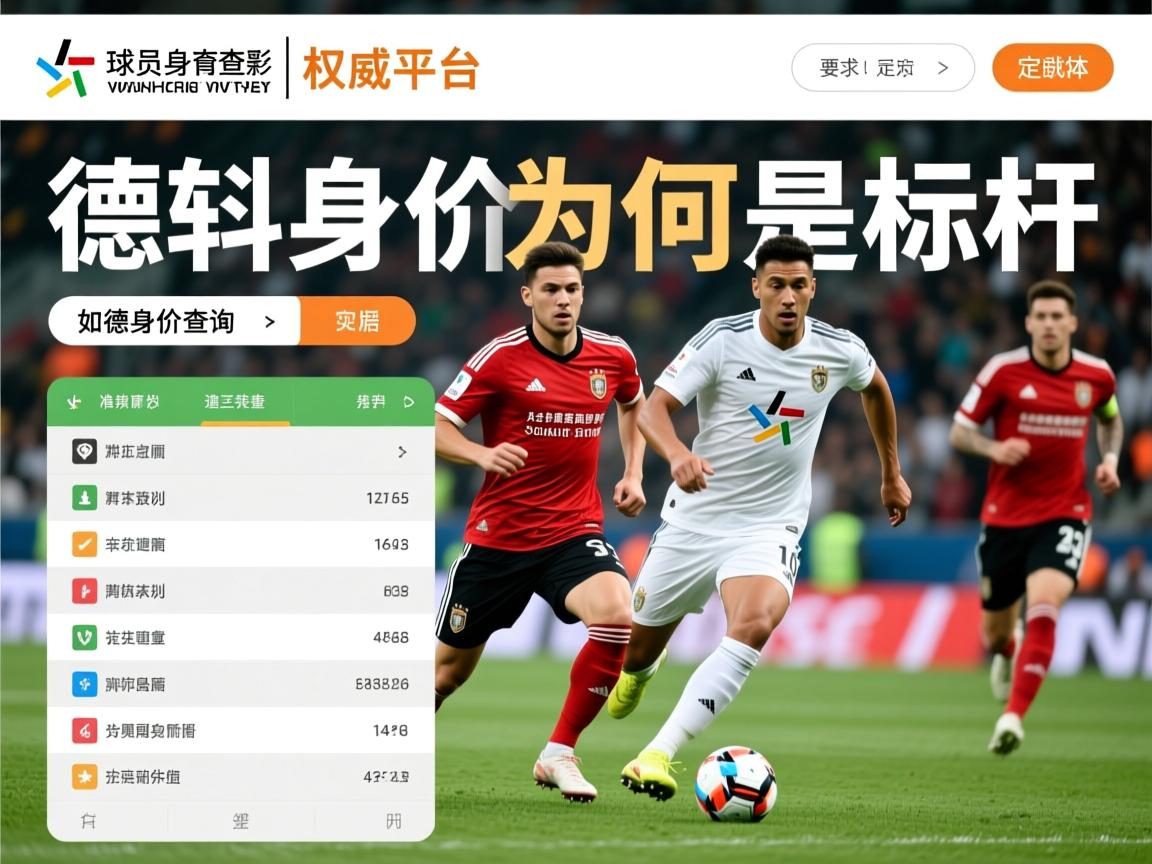Click the orange 定就体 button
This screenshot has height=864, width=1152.
tap(1052, 68)
